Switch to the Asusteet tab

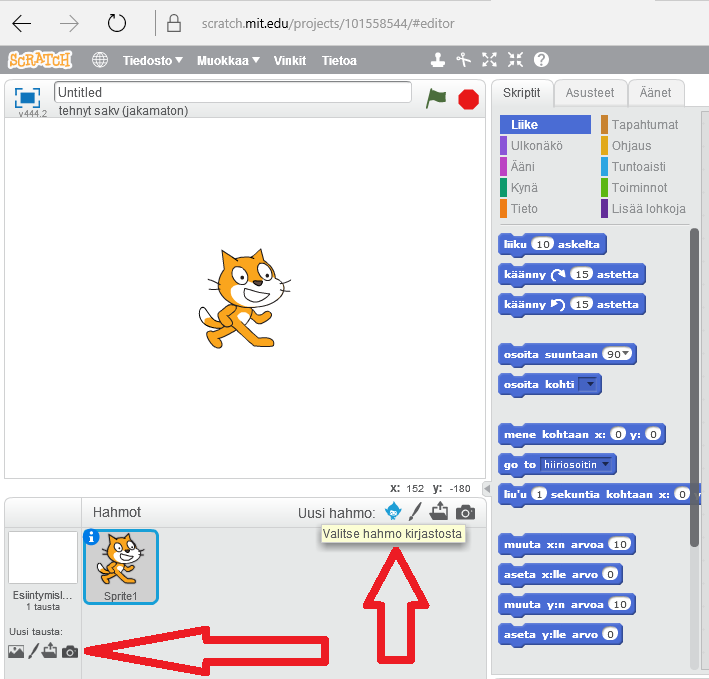click(x=590, y=93)
